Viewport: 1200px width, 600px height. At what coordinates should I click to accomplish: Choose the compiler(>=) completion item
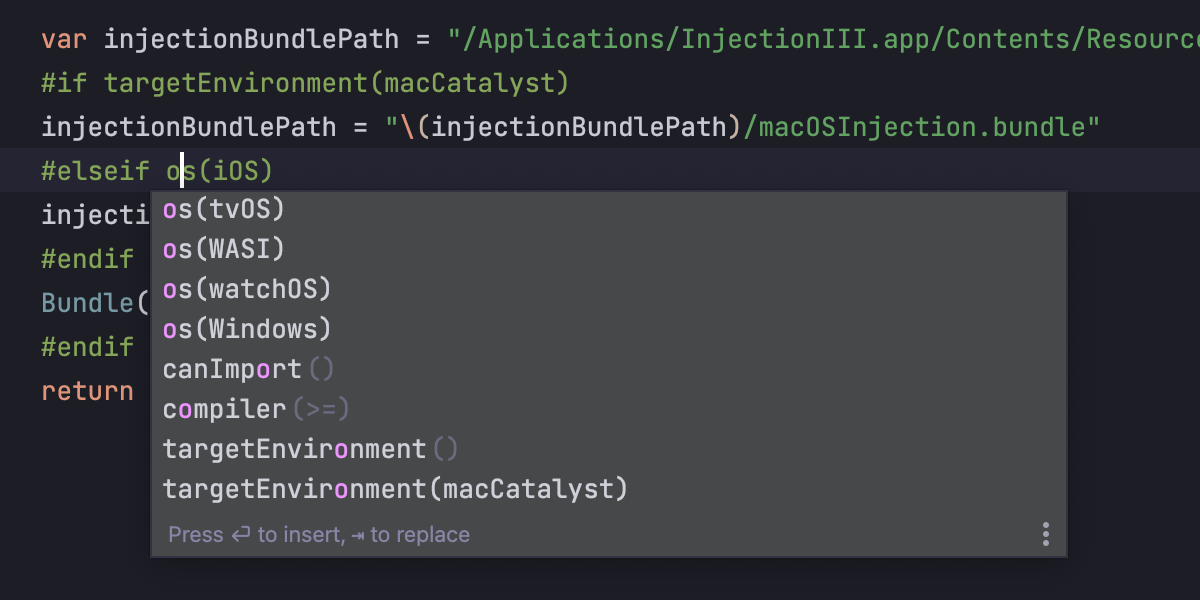[x=608, y=409]
